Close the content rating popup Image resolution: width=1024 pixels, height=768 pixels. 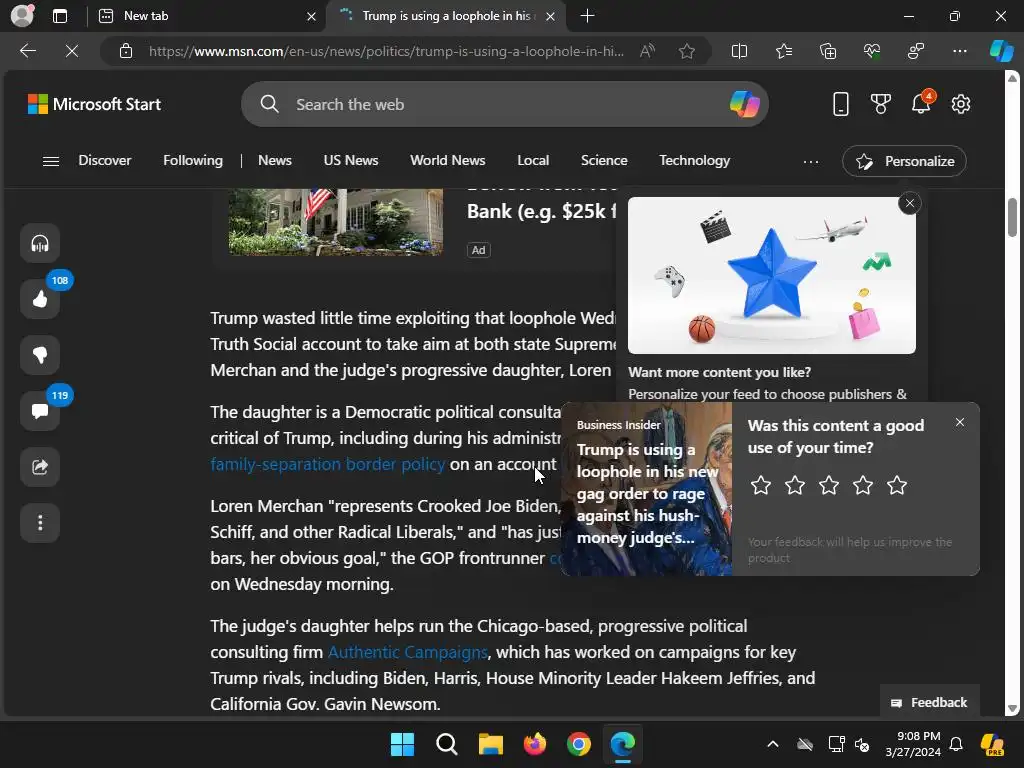tap(959, 423)
